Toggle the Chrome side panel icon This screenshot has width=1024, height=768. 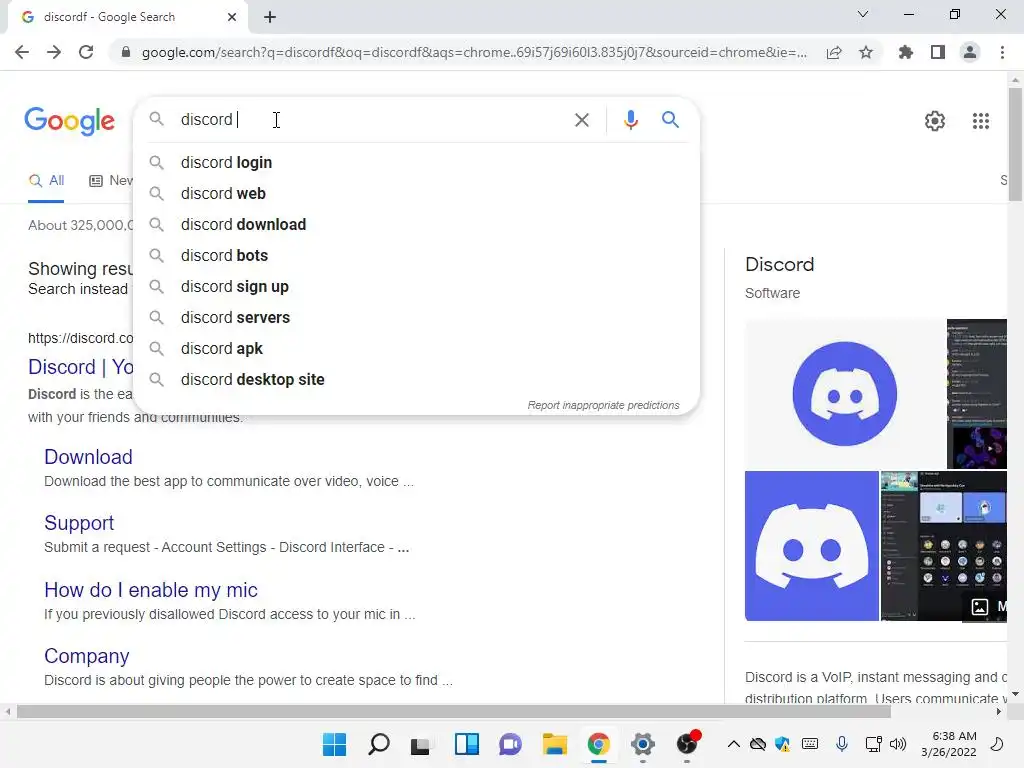tap(938, 52)
